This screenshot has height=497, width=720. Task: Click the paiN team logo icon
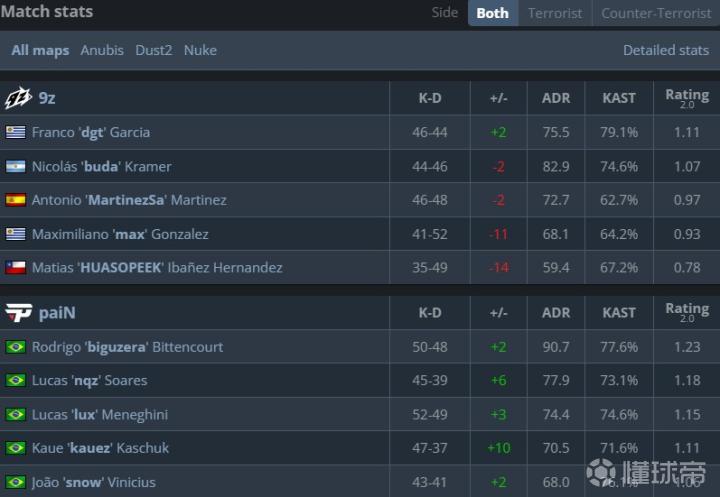[x=18, y=313]
